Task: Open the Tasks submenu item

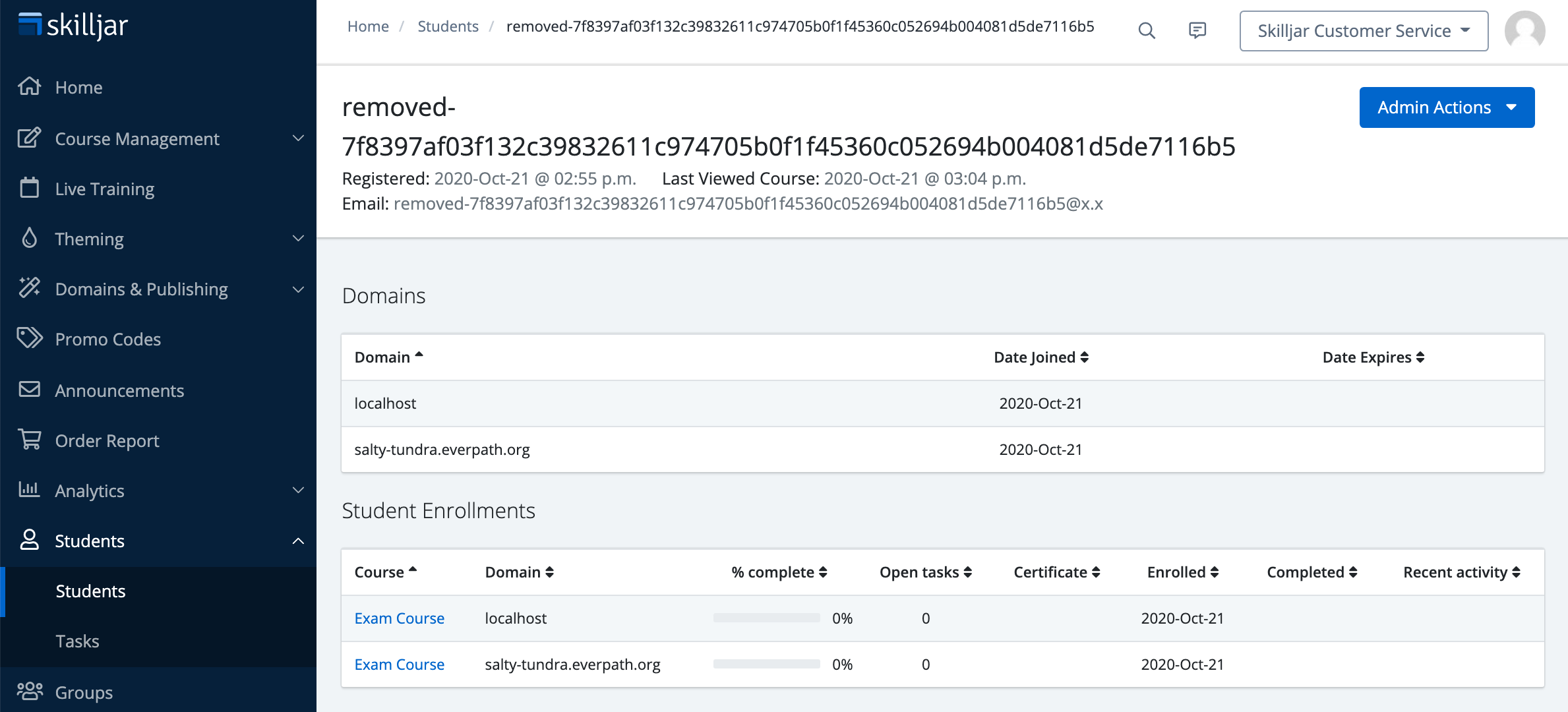Action: click(x=77, y=641)
